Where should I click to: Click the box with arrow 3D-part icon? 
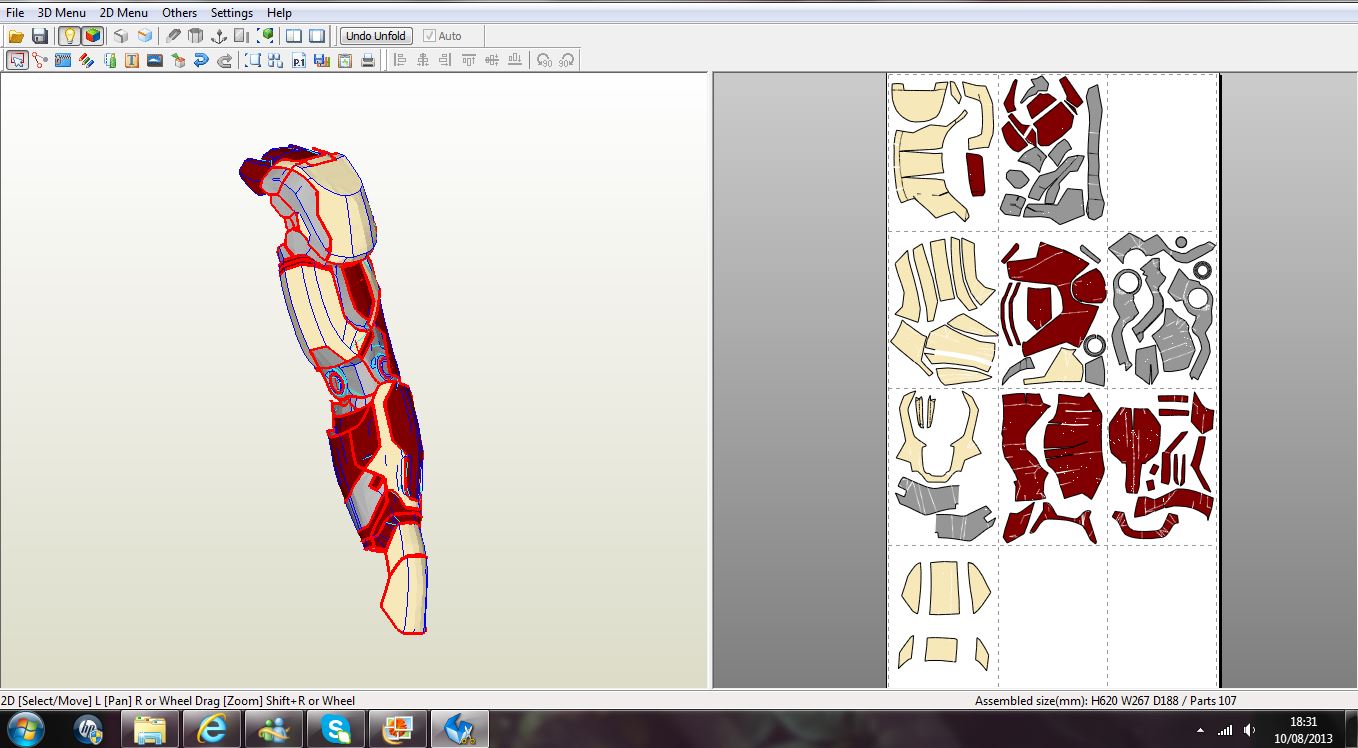[x=178, y=60]
